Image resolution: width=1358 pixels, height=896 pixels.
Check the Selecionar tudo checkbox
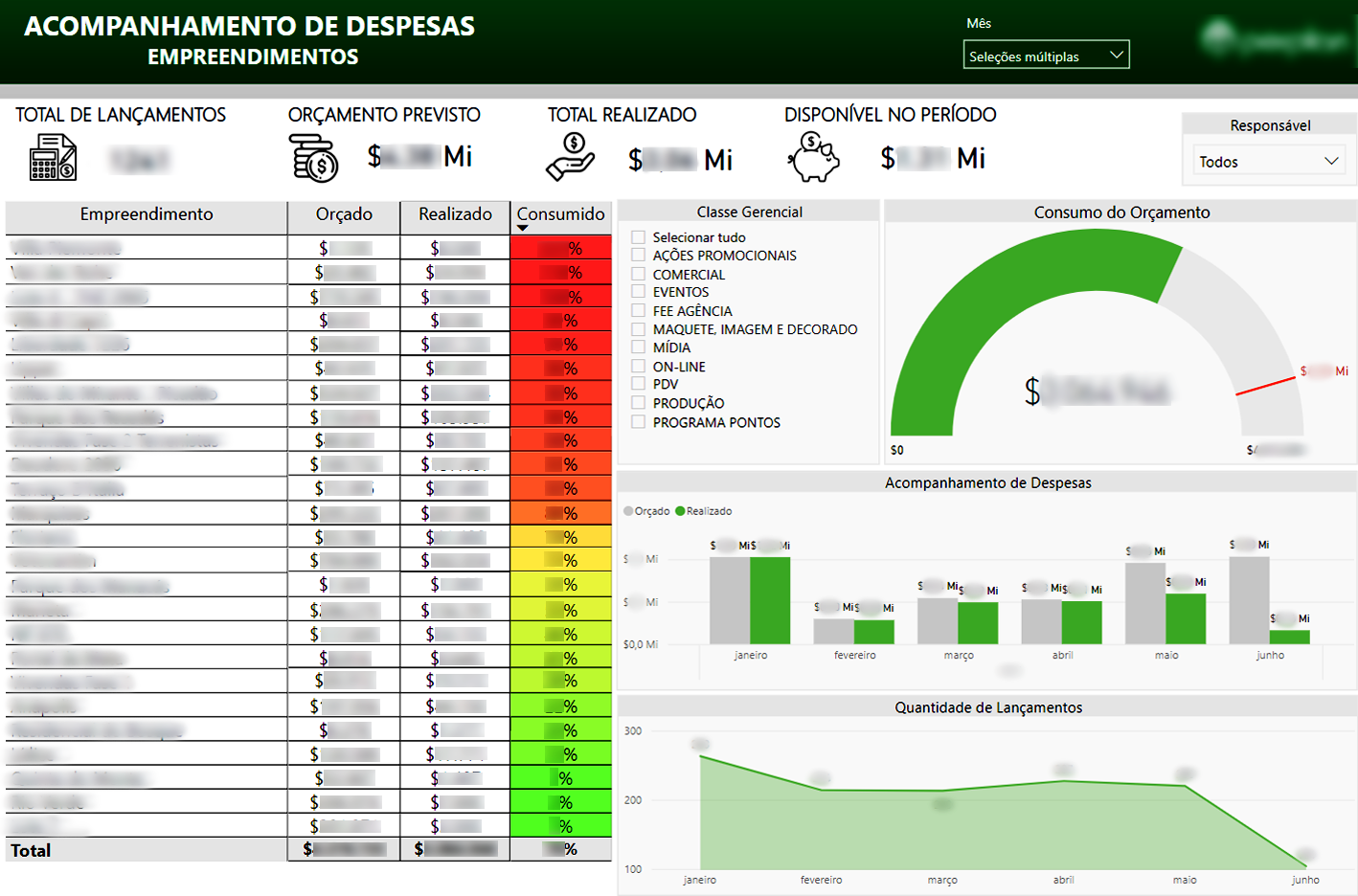(x=638, y=236)
